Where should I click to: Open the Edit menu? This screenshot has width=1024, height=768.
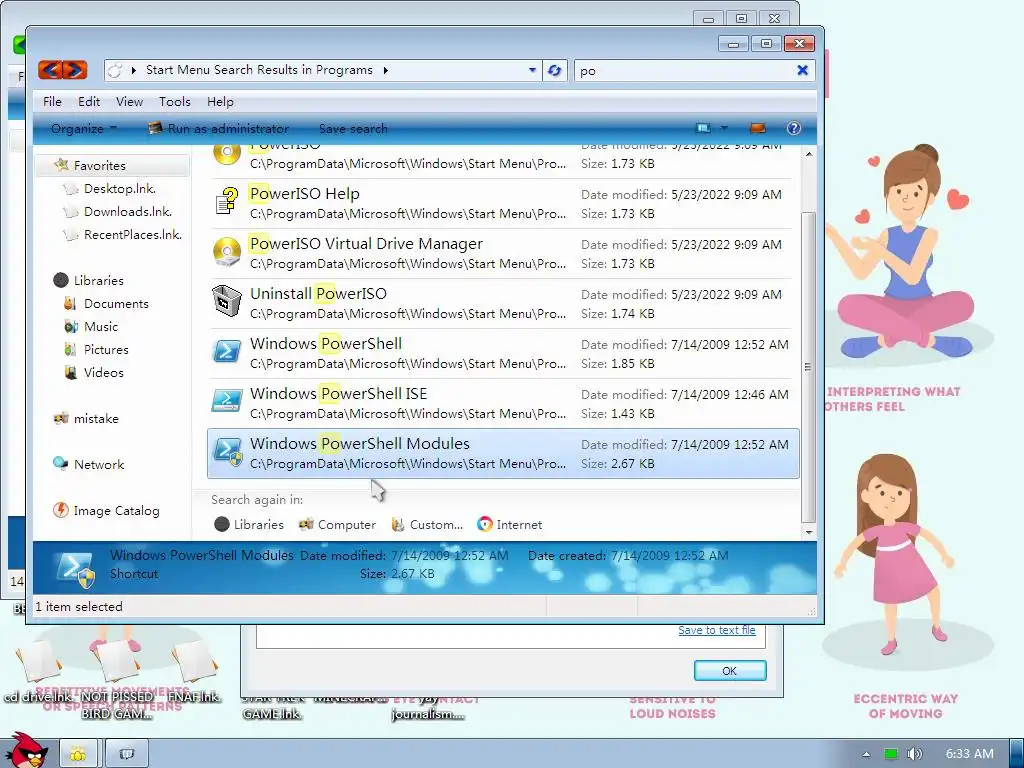click(x=89, y=101)
